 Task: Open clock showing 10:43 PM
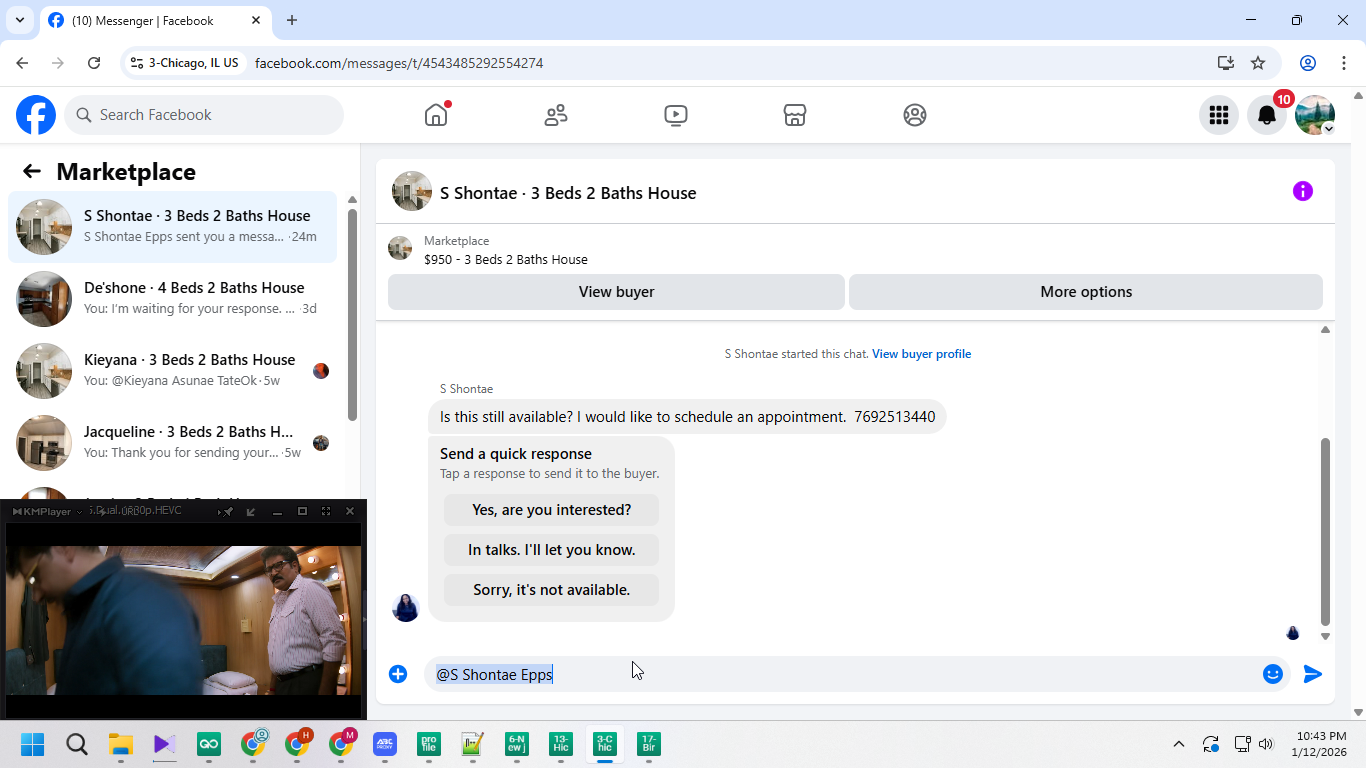pos(1319,744)
